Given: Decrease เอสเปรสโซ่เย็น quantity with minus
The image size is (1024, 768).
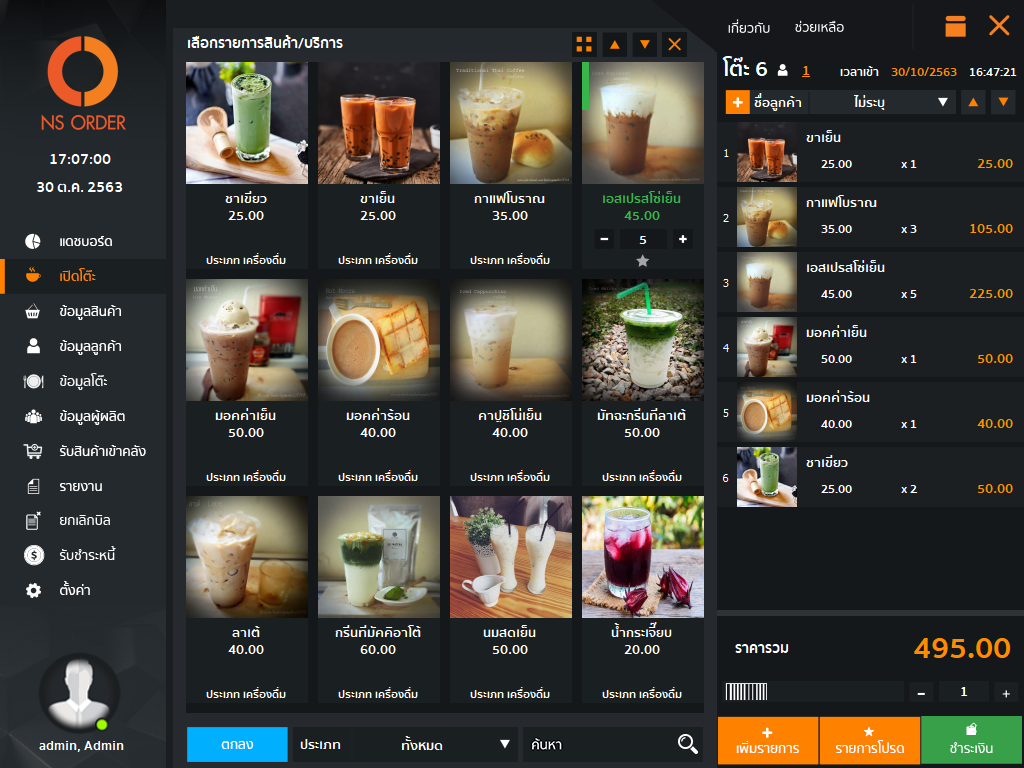Looking at the screenshot, I should [604, 240].
